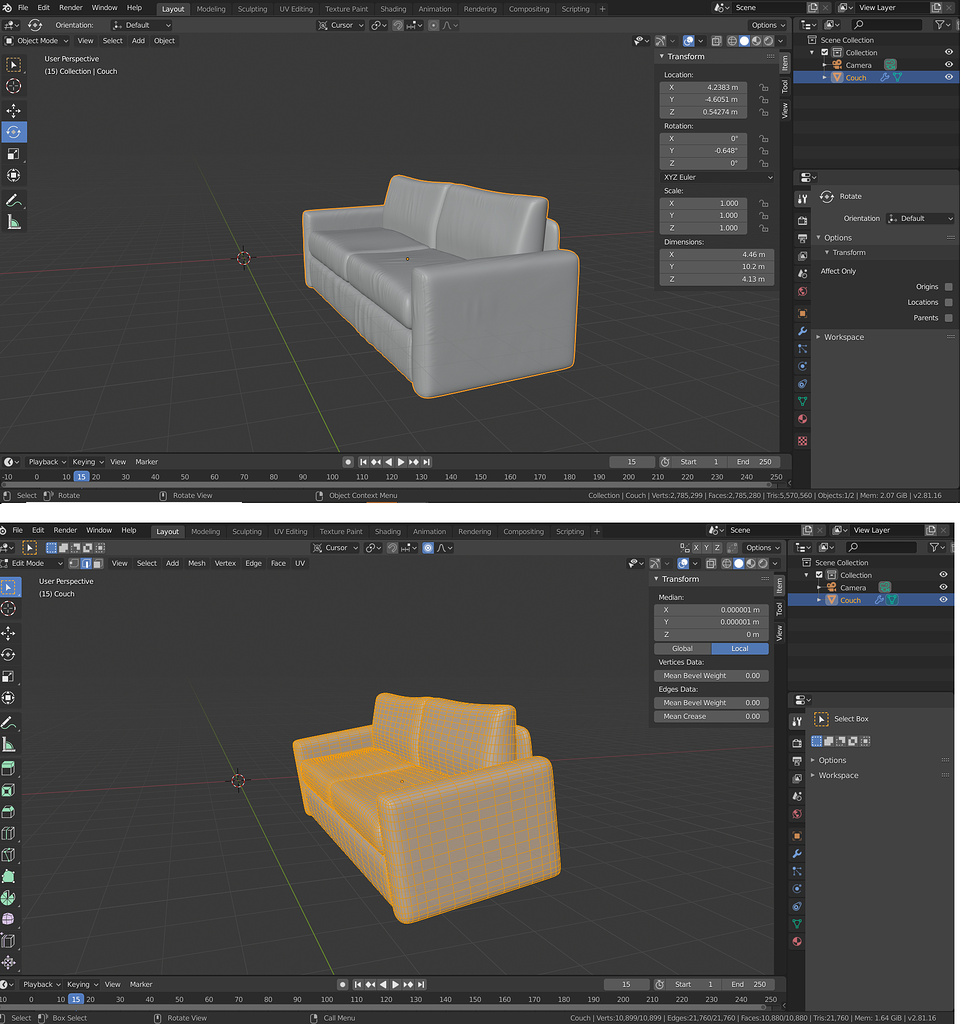Select the Scale tool in the Object Mode window
The height and width of the screenshot is (1024, 961).
click(x=13, y=154)
